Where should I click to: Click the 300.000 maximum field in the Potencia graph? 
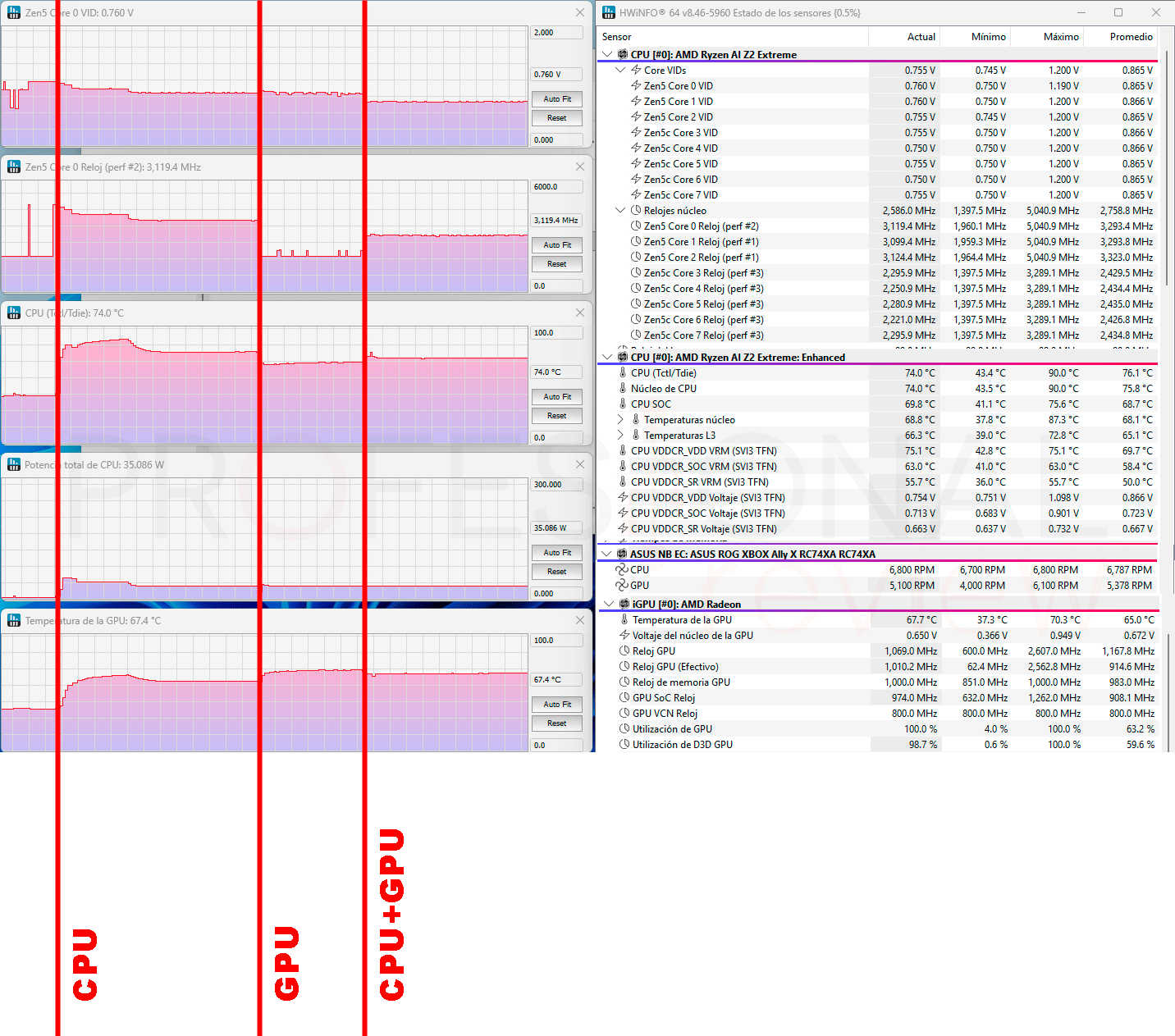(x=557, y=485)
